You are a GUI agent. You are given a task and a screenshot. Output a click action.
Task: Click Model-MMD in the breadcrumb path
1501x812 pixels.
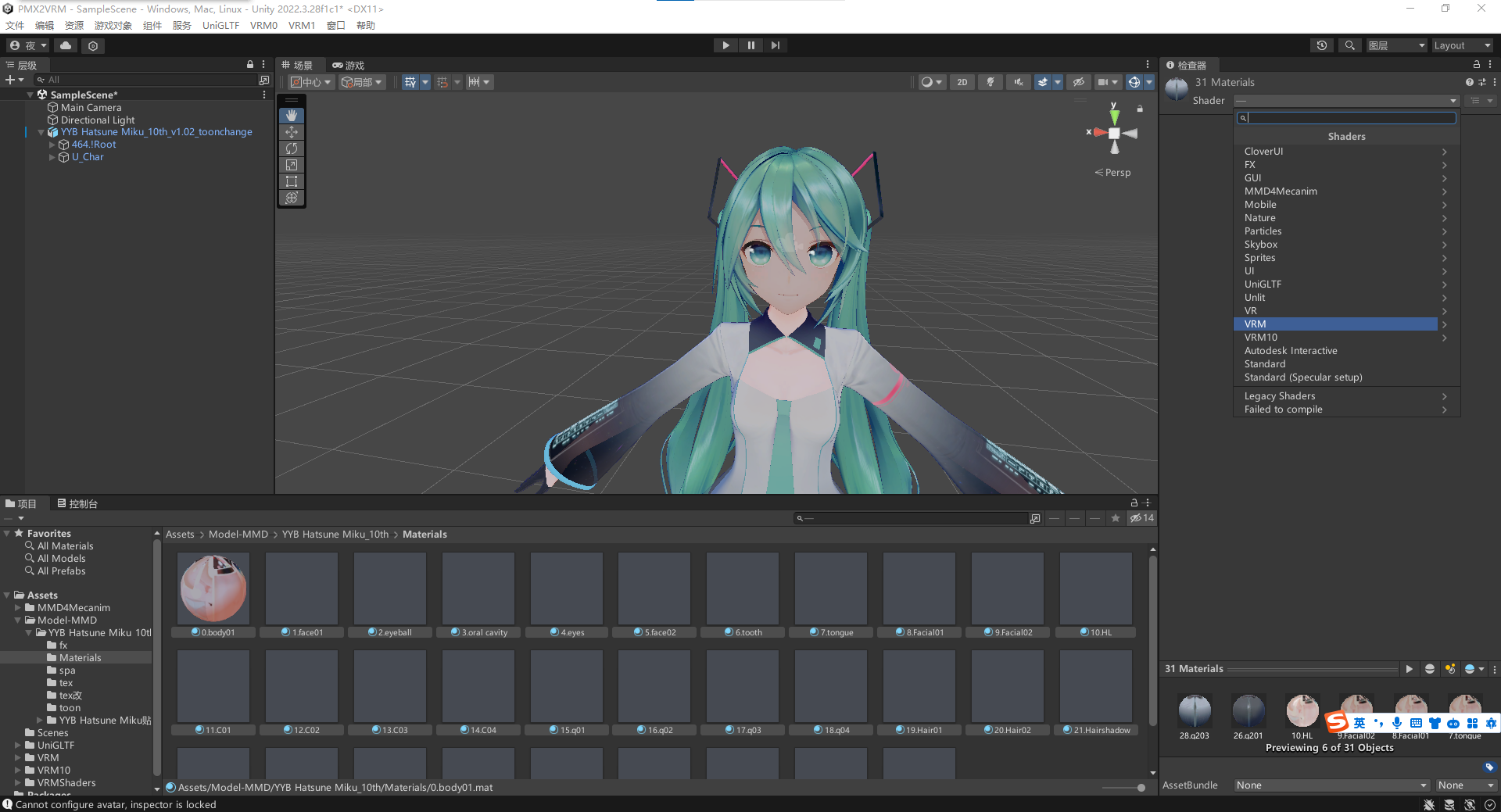click(238, 535)
